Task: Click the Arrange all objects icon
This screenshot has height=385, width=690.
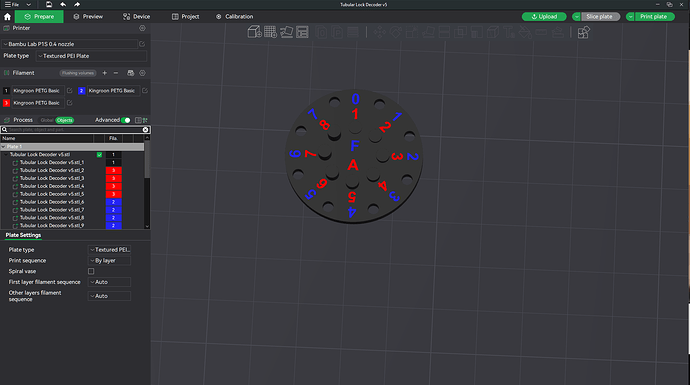Action: pos(302,32)
